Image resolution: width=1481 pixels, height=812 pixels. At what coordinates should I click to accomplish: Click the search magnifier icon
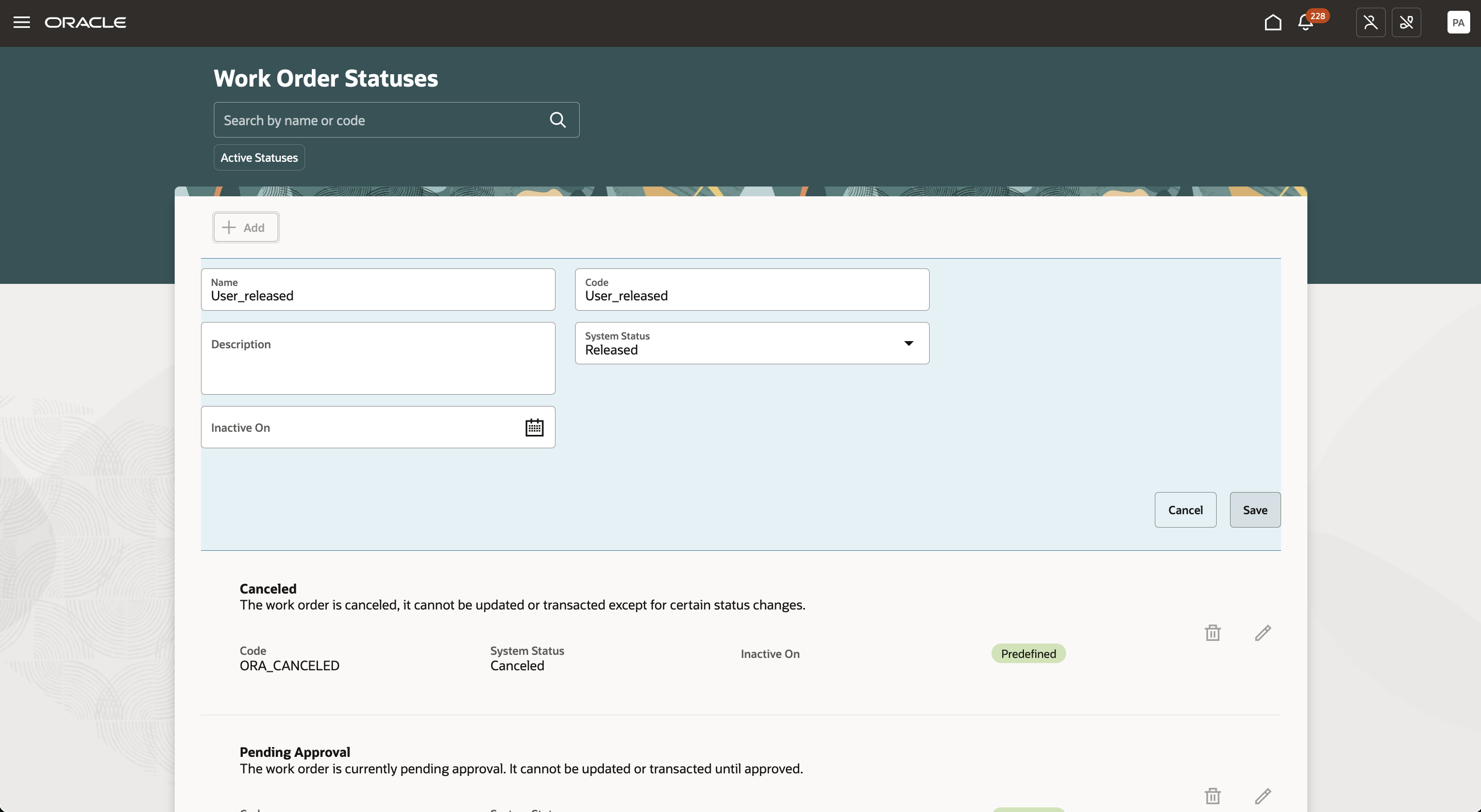[x=558, y=120]
